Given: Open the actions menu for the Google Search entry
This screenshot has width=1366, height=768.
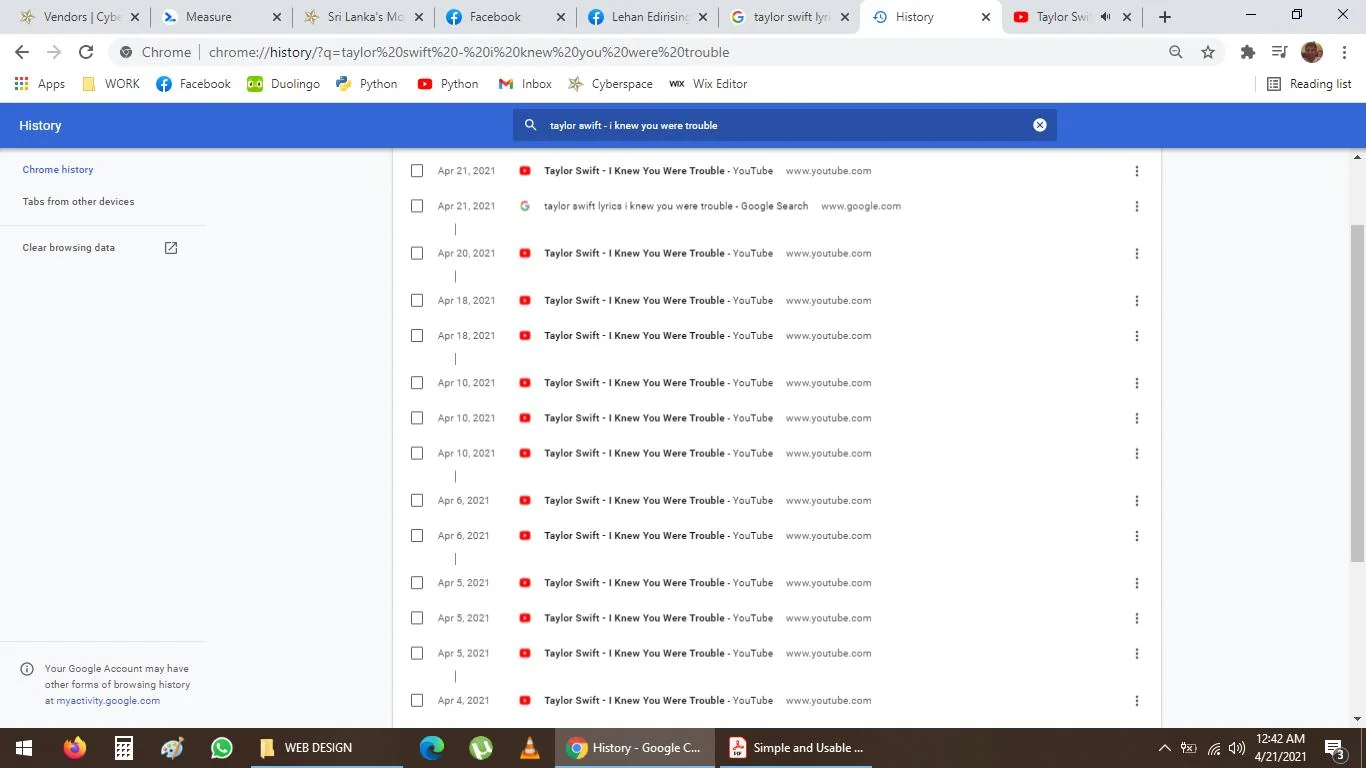Looking at the screenshot, I should [x=1137, y=206].
